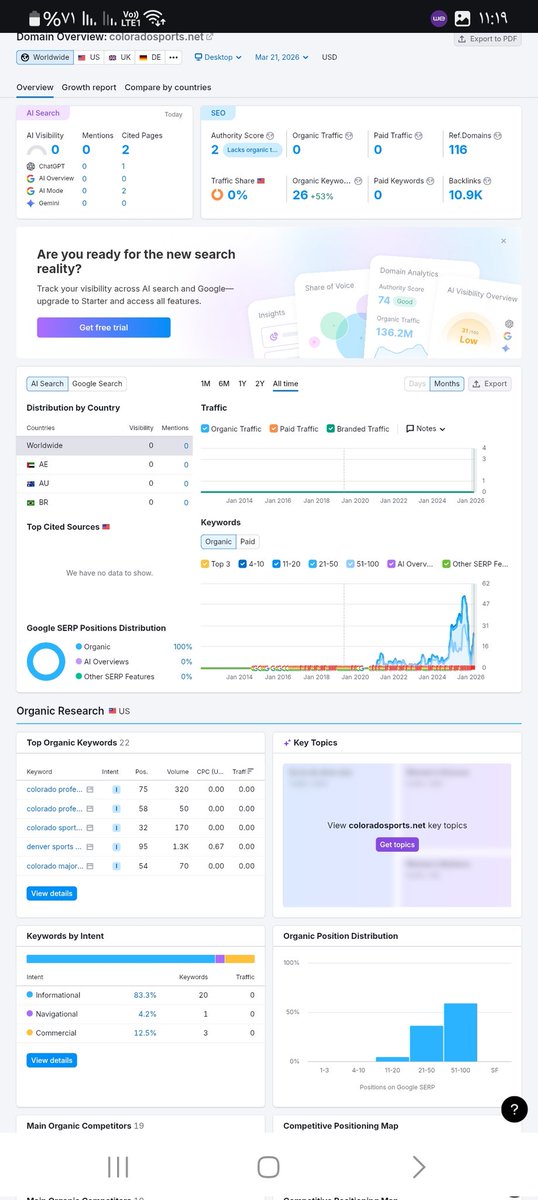Click the 51-100 bar in Organic Position Distribution
The width and height of the screenshot is (538, 1200).
[x=460, y=1032]
